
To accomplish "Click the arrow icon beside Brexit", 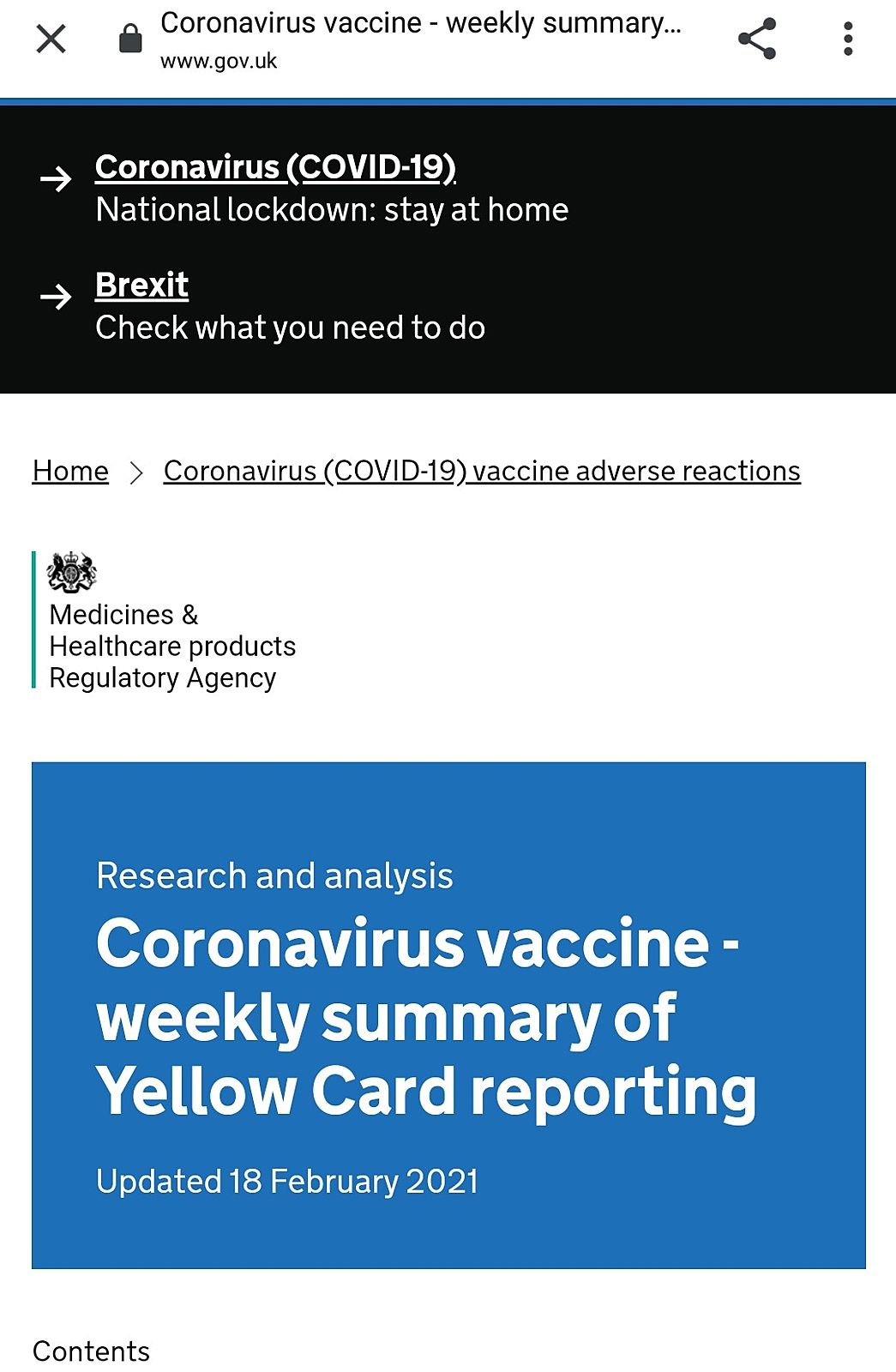I will coord(57,297).
